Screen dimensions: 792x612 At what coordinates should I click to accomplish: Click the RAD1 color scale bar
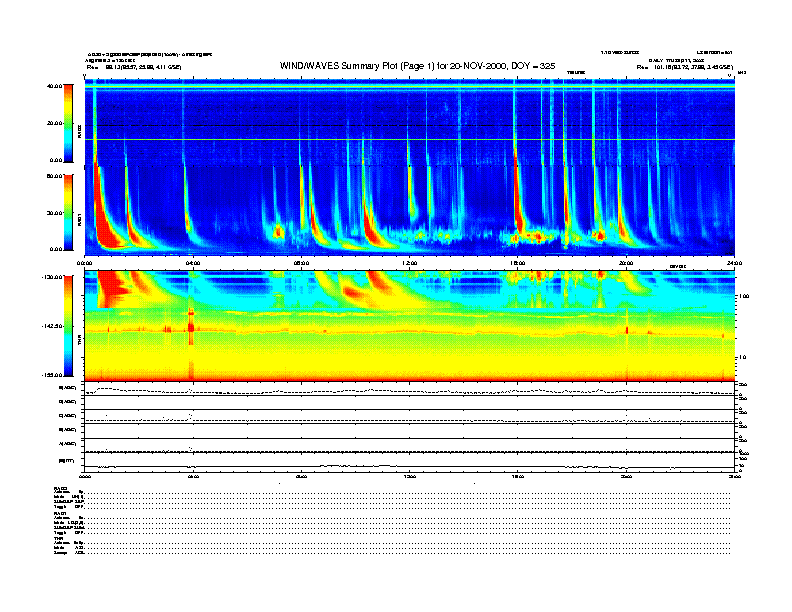tap(68, 212)
